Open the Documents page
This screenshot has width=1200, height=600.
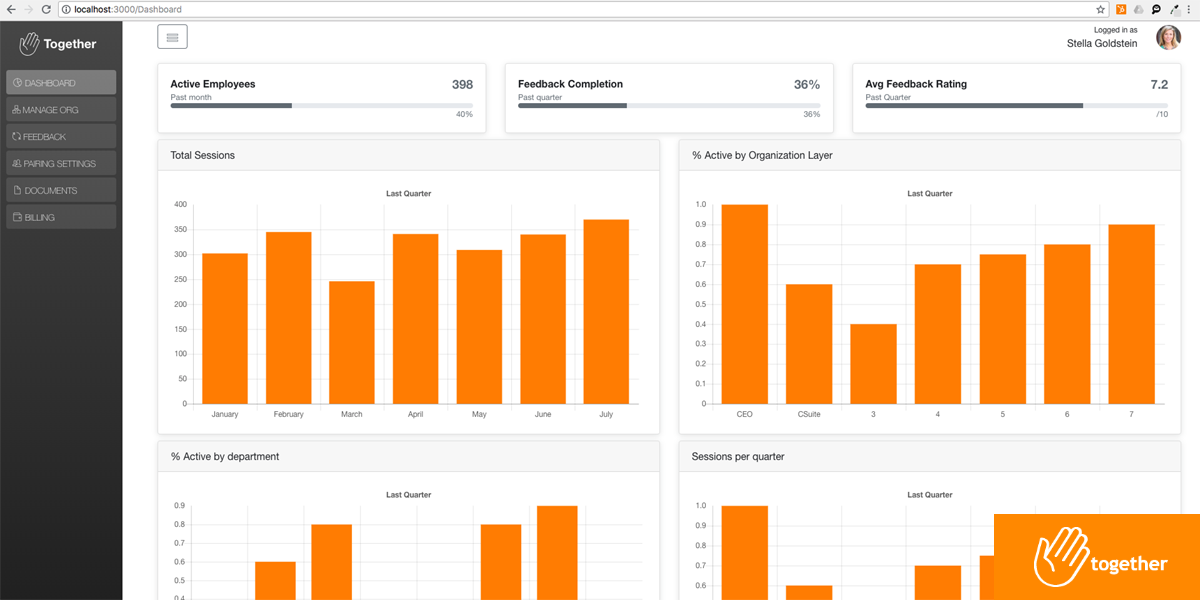click(x=61, y=190)
